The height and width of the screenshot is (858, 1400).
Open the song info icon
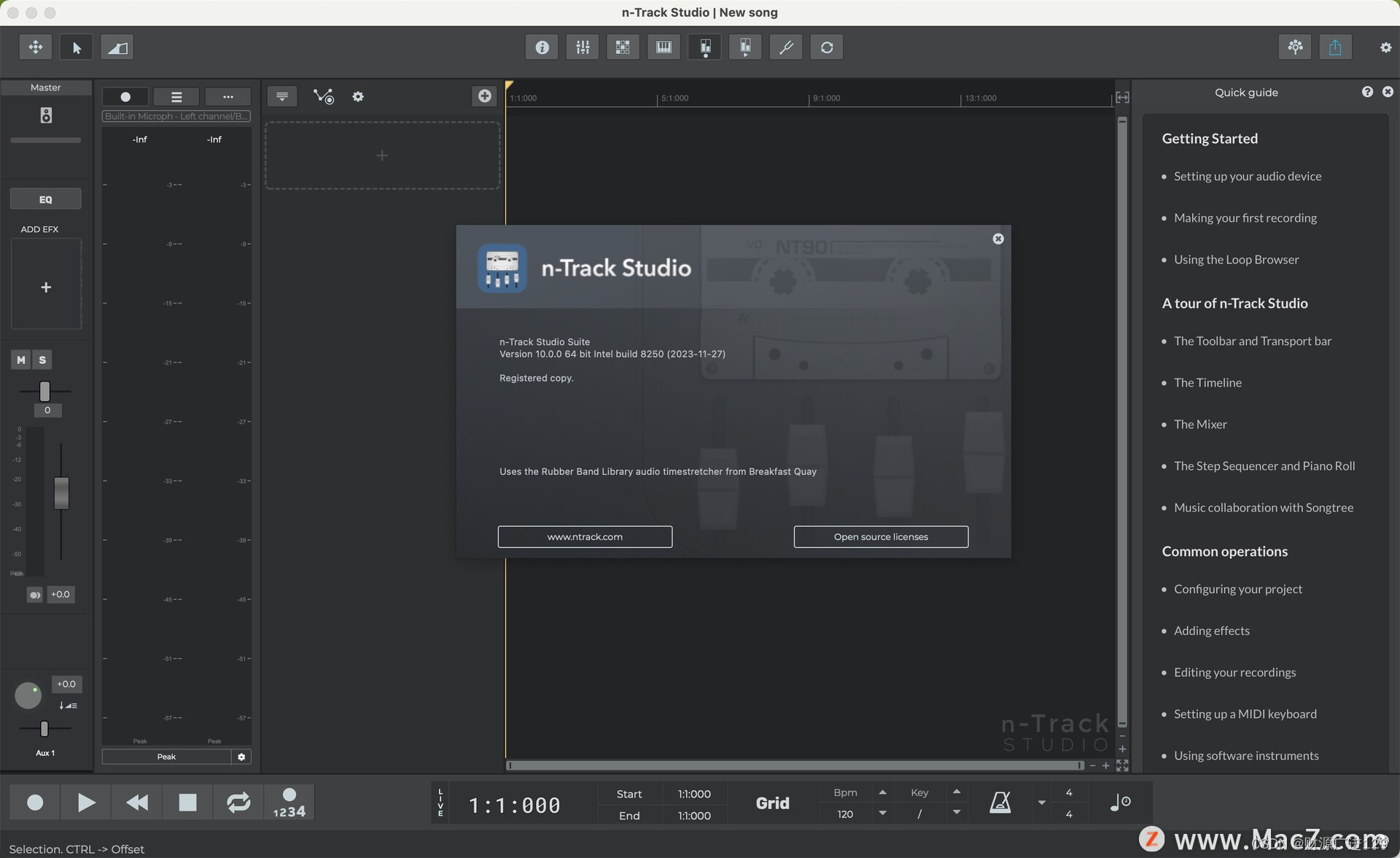[542, 47]
